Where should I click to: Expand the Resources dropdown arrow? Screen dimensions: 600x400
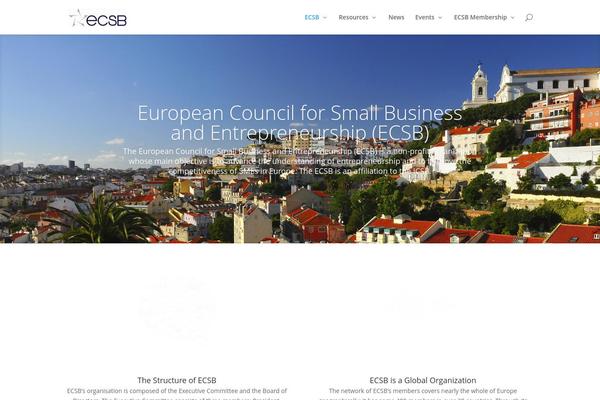[x=374, y=18]
